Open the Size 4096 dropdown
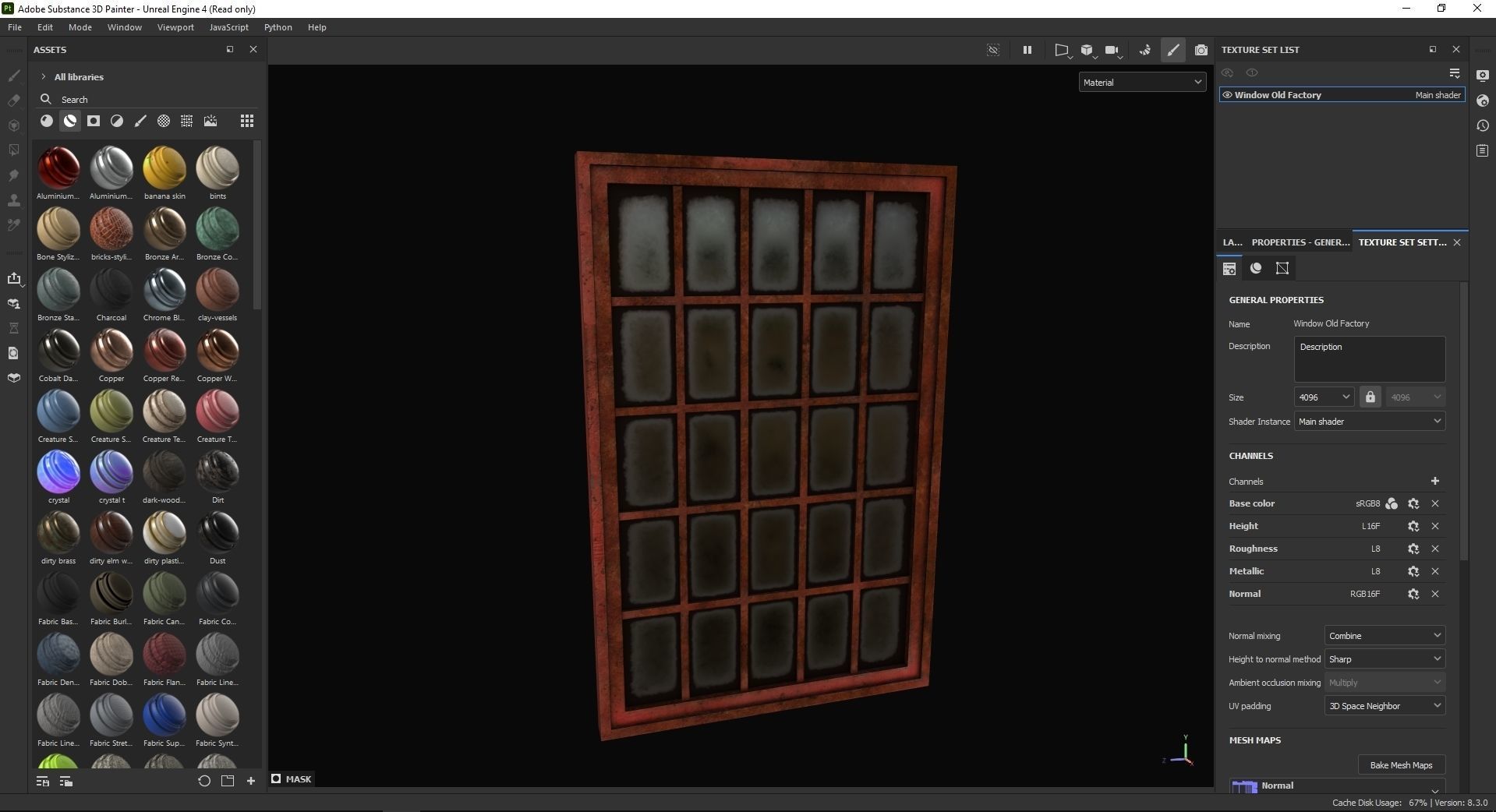Screen dimensions: 1496x812 point(1324,397)
